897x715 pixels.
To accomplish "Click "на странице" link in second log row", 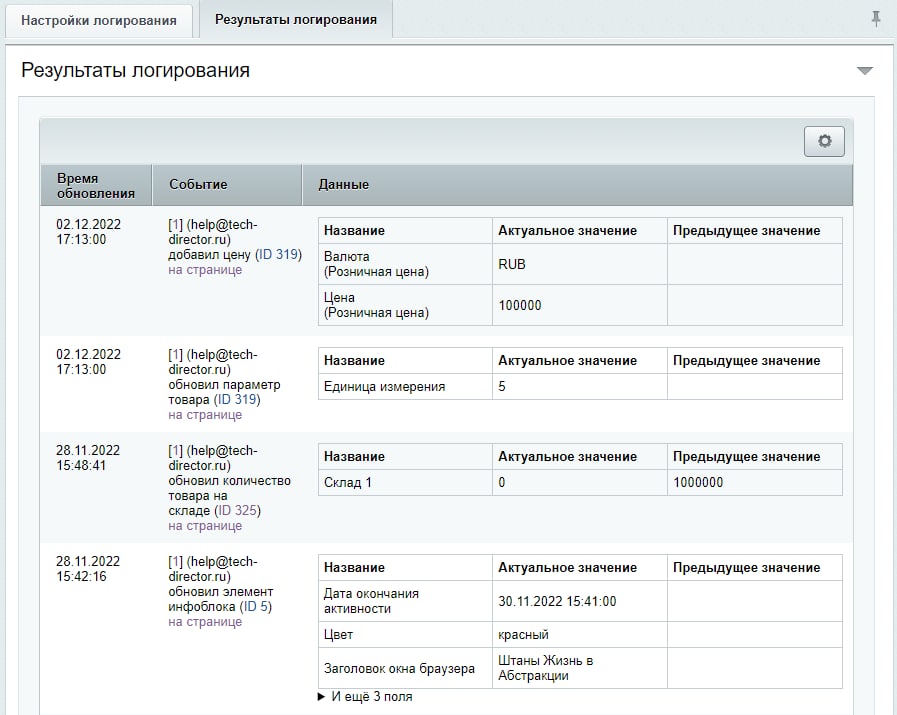I will [205, 415].
